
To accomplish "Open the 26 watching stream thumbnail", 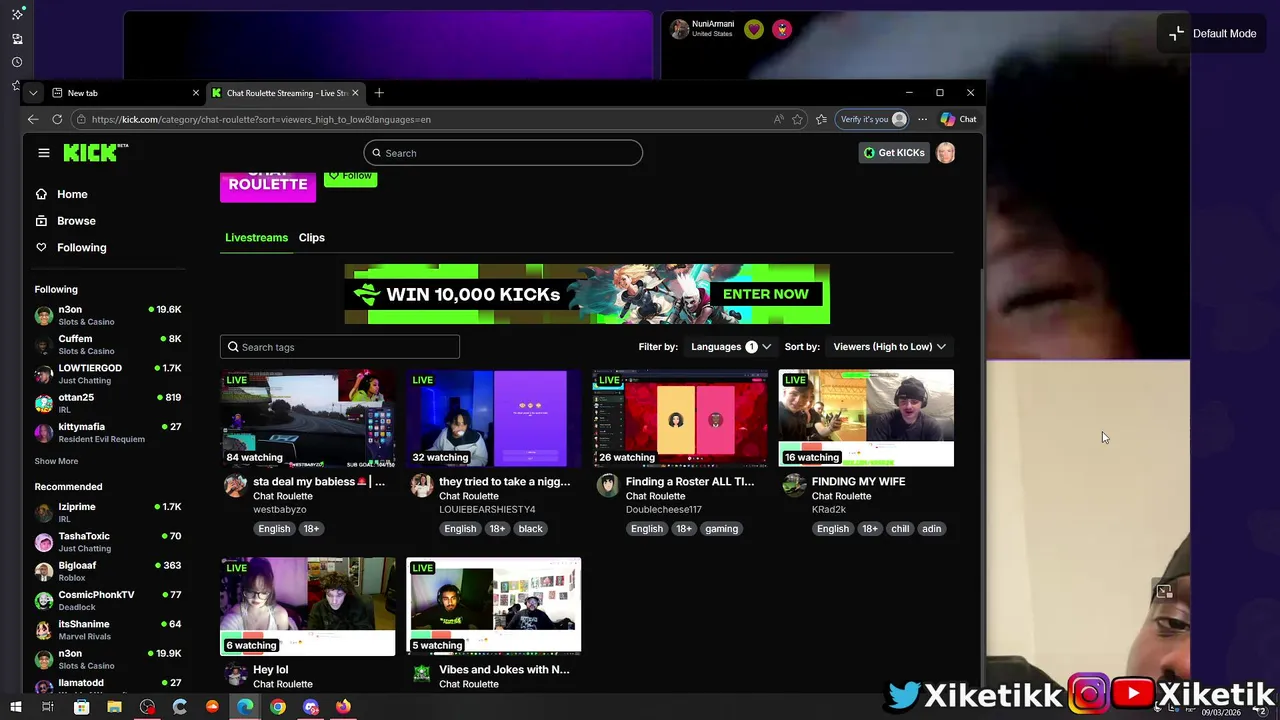I will (x=680, y=418).
